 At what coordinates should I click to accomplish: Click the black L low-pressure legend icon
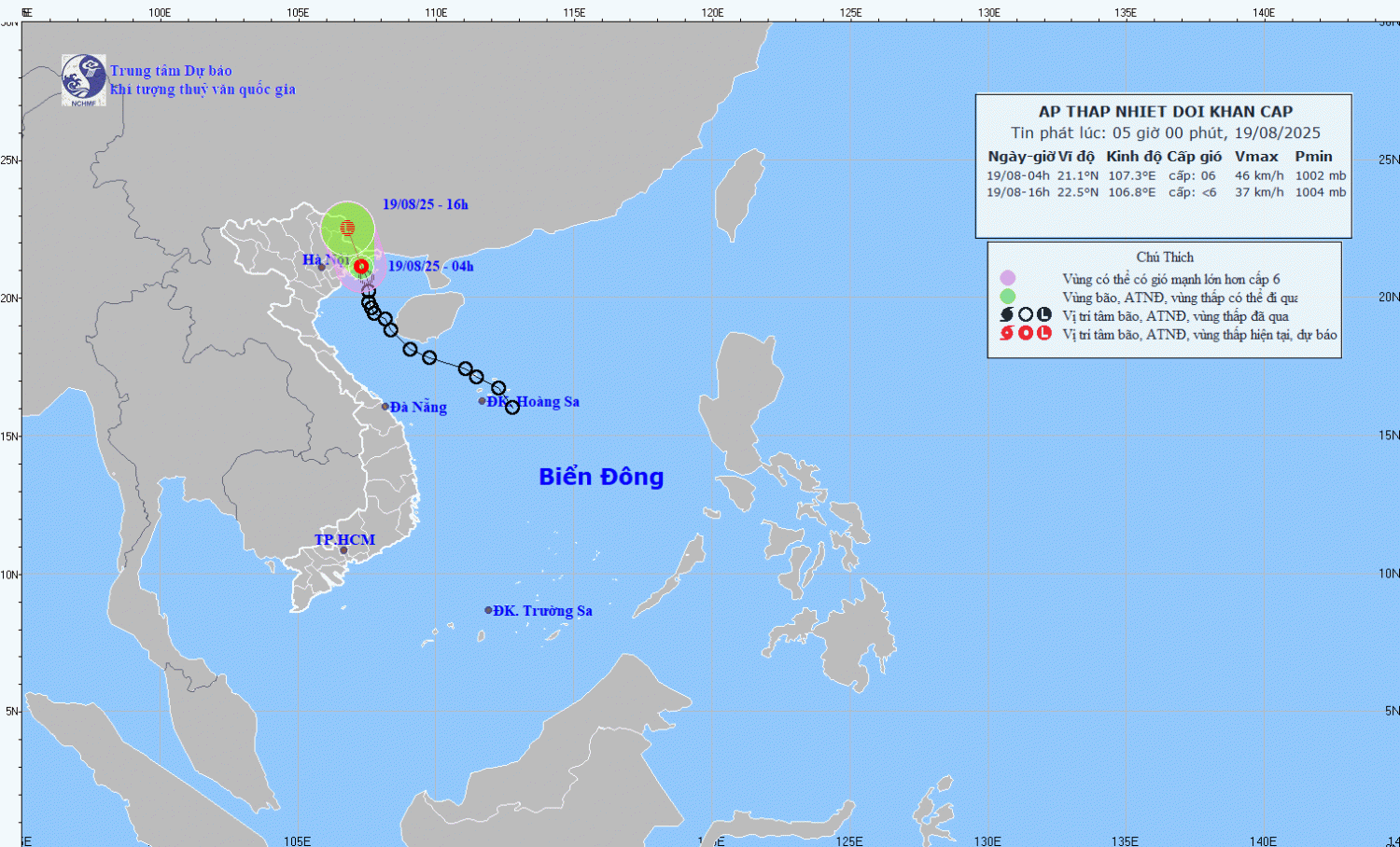(1044, 315)
